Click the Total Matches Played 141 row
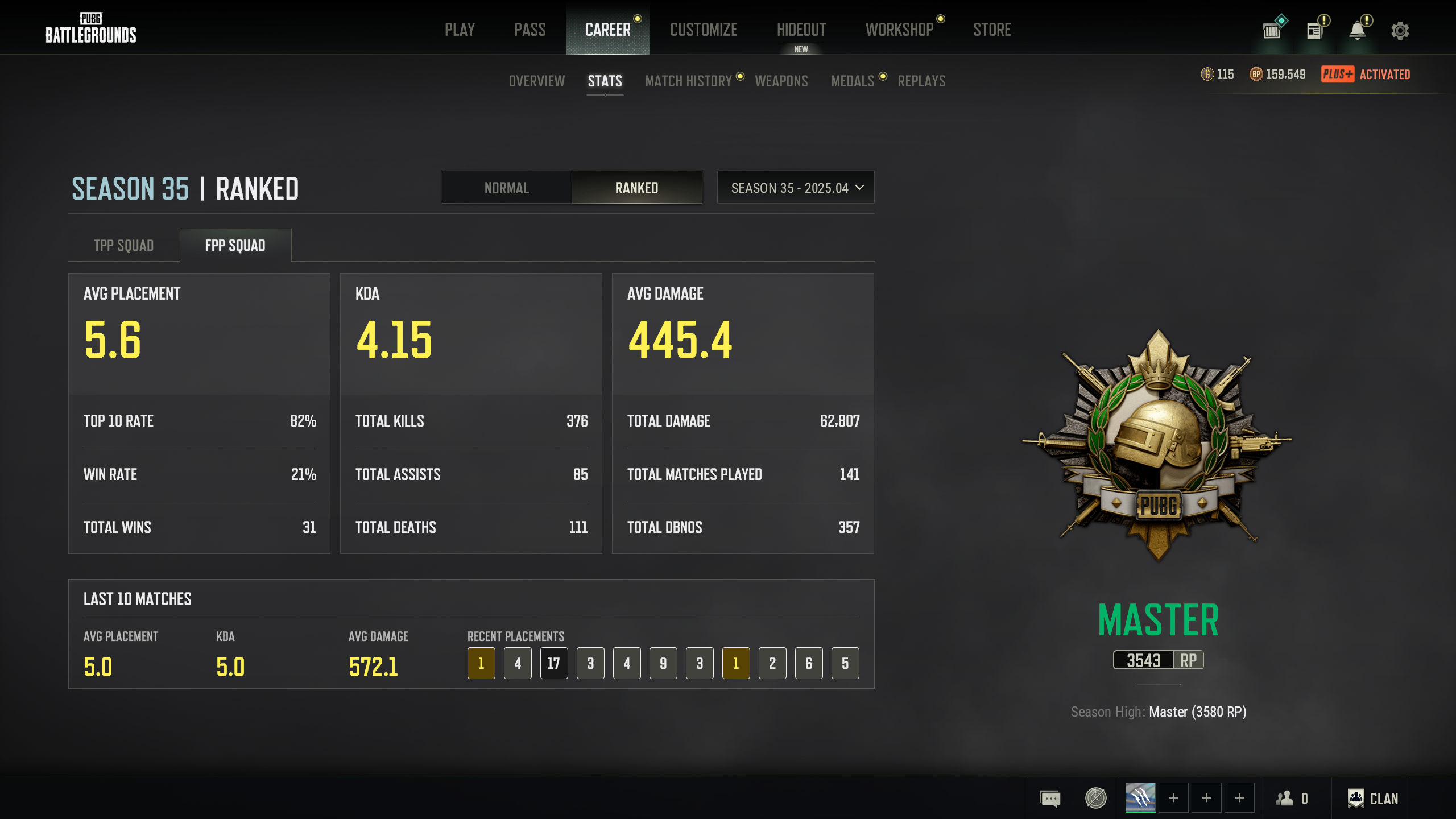 pyautogui.click(x=743, y=474)
